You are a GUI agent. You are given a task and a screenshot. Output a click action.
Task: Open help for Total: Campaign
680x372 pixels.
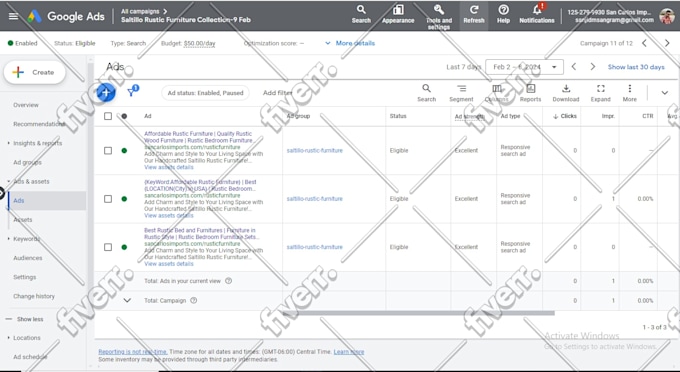coord(194,300)
